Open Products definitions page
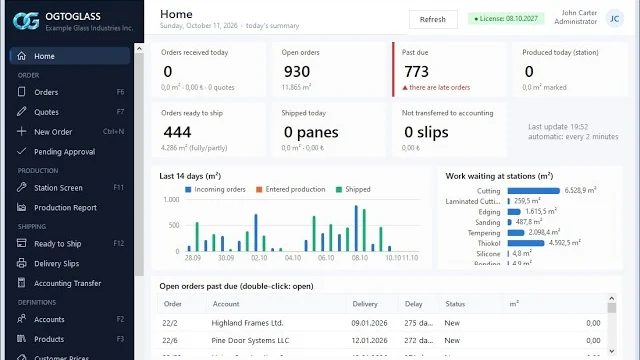 point(70,339)
